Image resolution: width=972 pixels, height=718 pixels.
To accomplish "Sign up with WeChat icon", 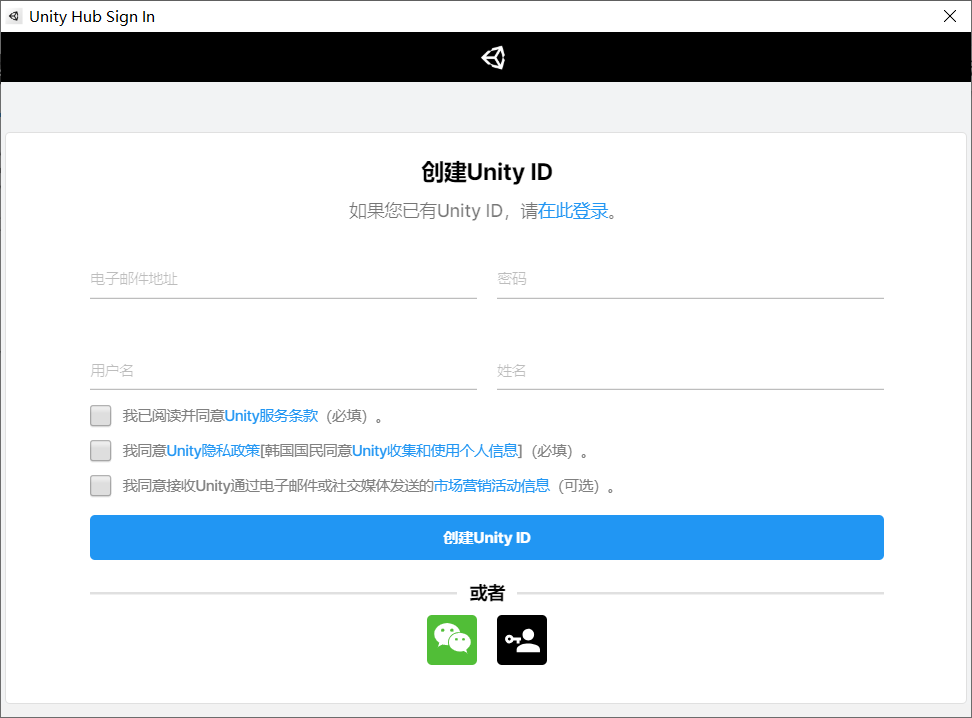I will [x=452, y=640].
